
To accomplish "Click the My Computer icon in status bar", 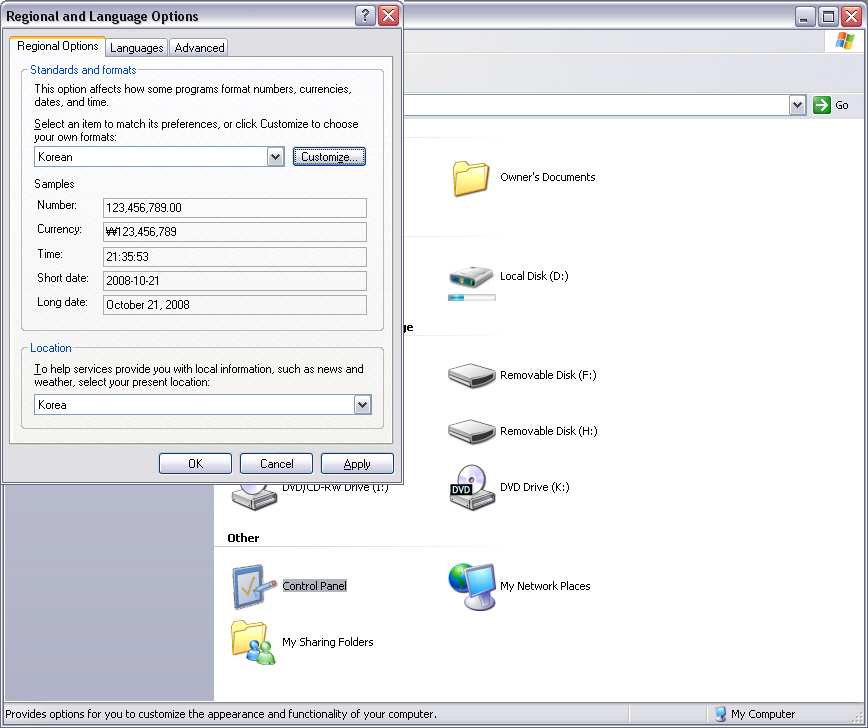I will 720,714.
